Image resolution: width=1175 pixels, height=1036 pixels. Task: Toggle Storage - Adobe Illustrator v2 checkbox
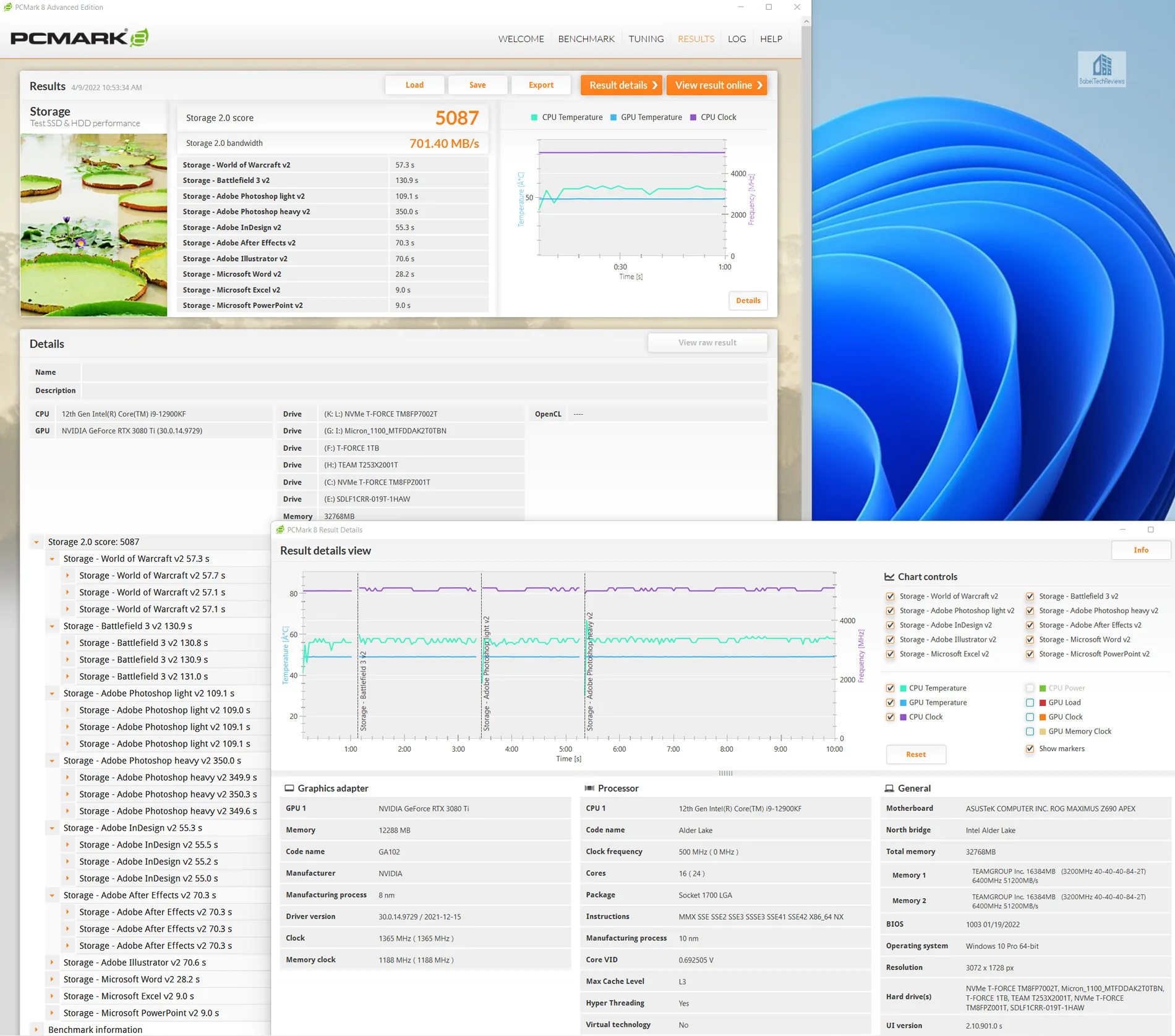(890, 640)
